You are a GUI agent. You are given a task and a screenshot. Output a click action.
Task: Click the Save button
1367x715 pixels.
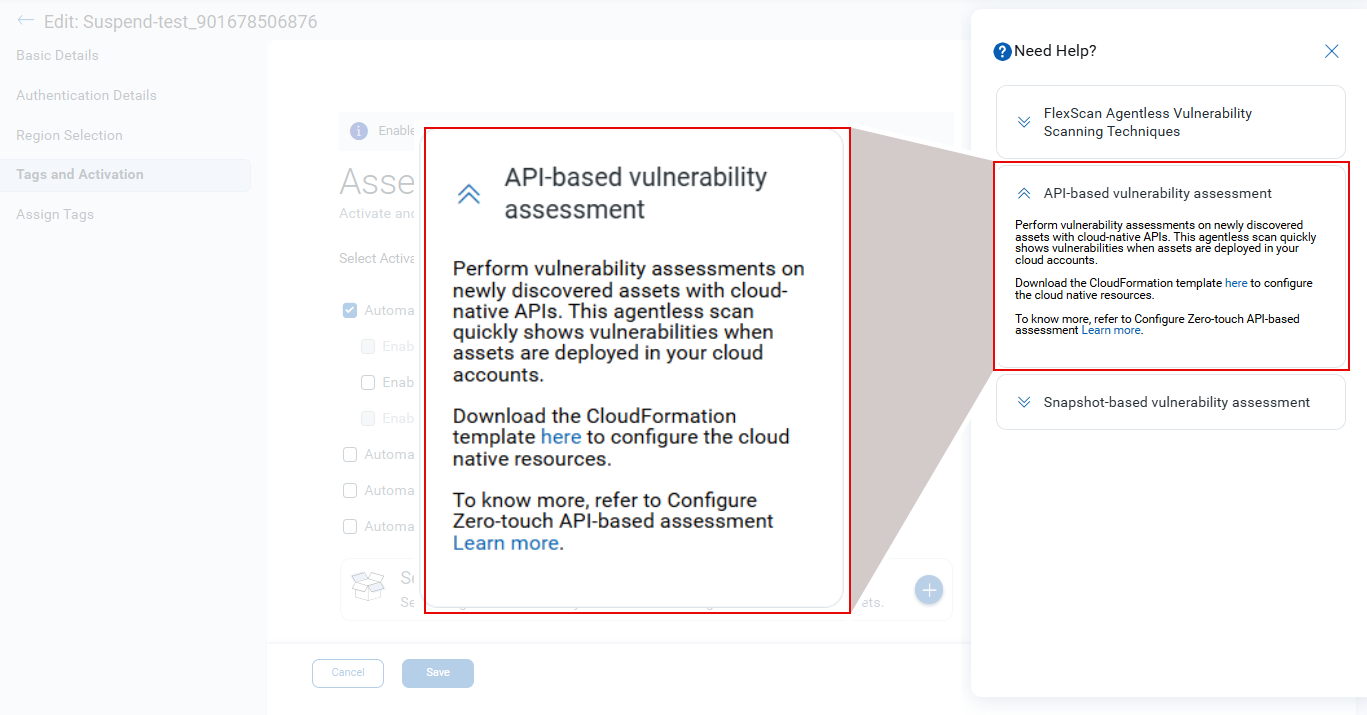(438, 673)
